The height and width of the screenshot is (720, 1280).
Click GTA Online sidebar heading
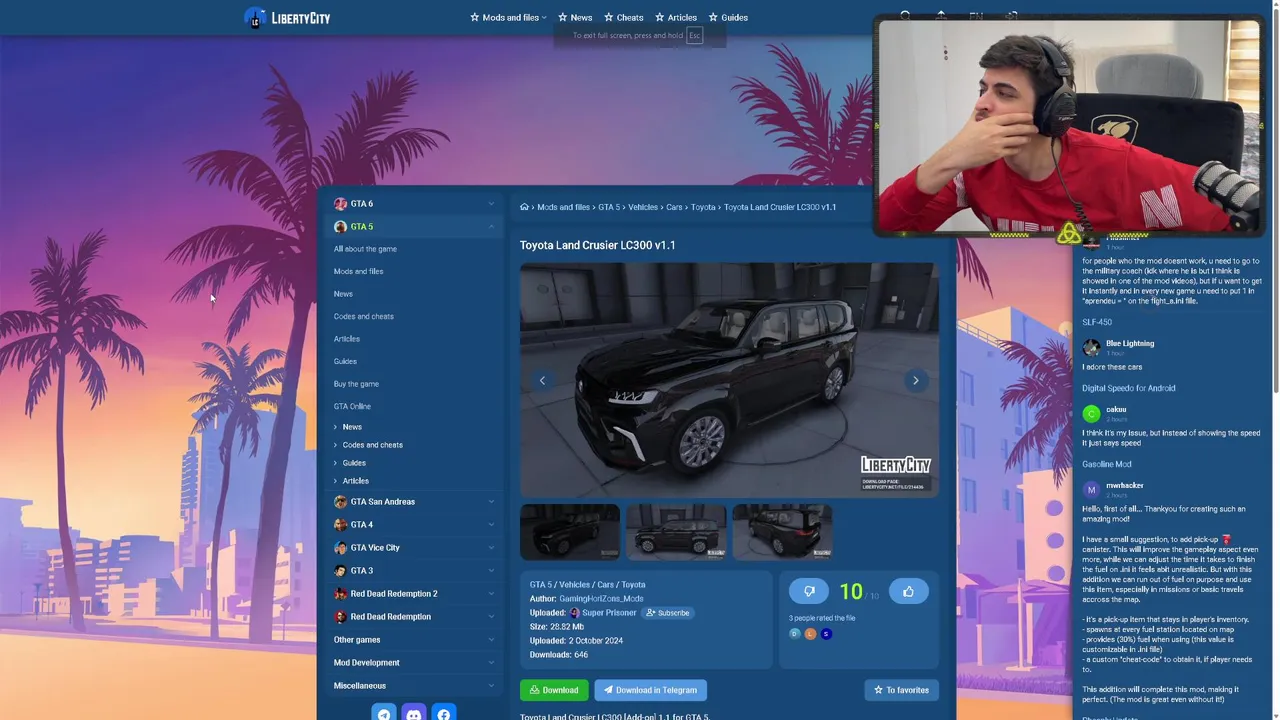[352, 406]
